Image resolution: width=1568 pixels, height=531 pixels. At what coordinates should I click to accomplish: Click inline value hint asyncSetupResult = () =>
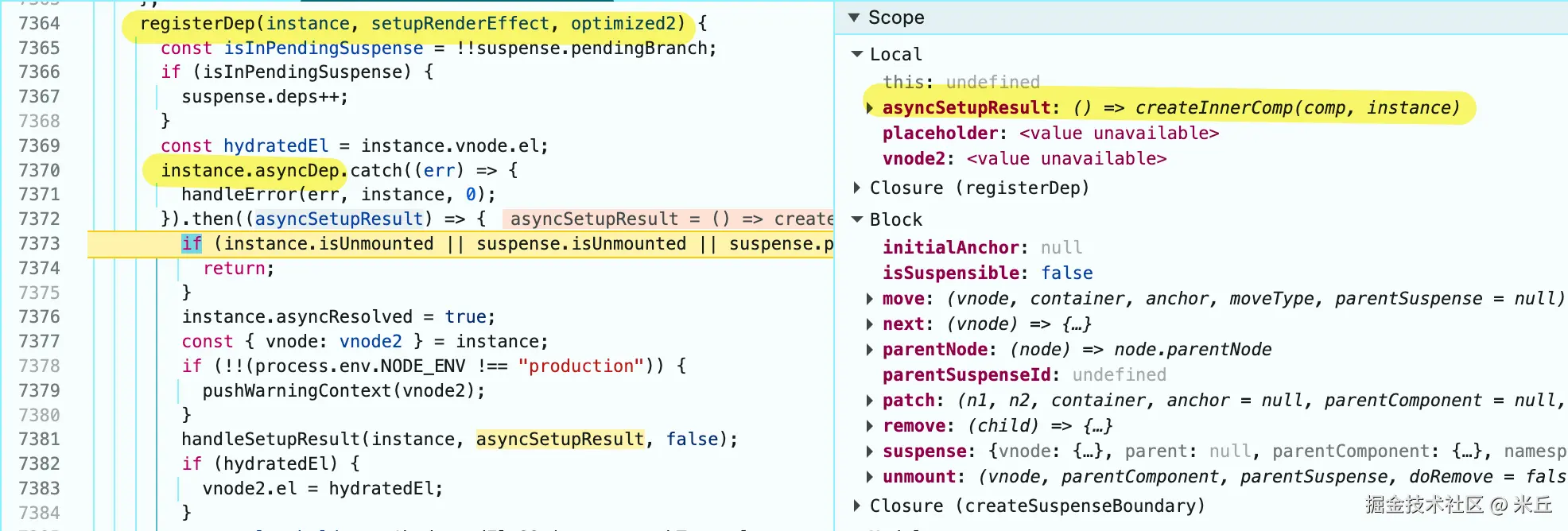tap(668, 219)
